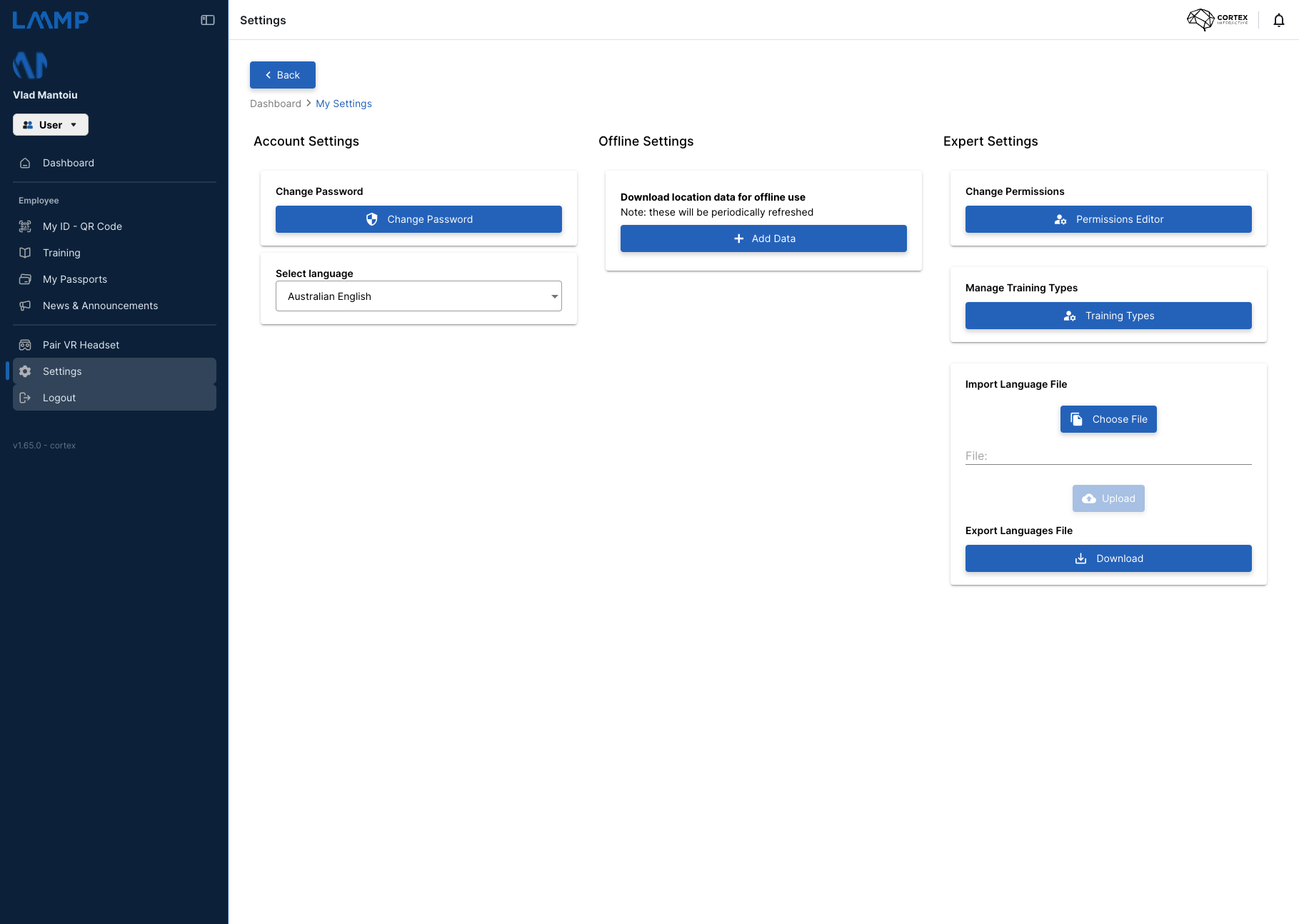Click the My Passports card icon
Screen dimensions: 1299x924
coord(25,279)
